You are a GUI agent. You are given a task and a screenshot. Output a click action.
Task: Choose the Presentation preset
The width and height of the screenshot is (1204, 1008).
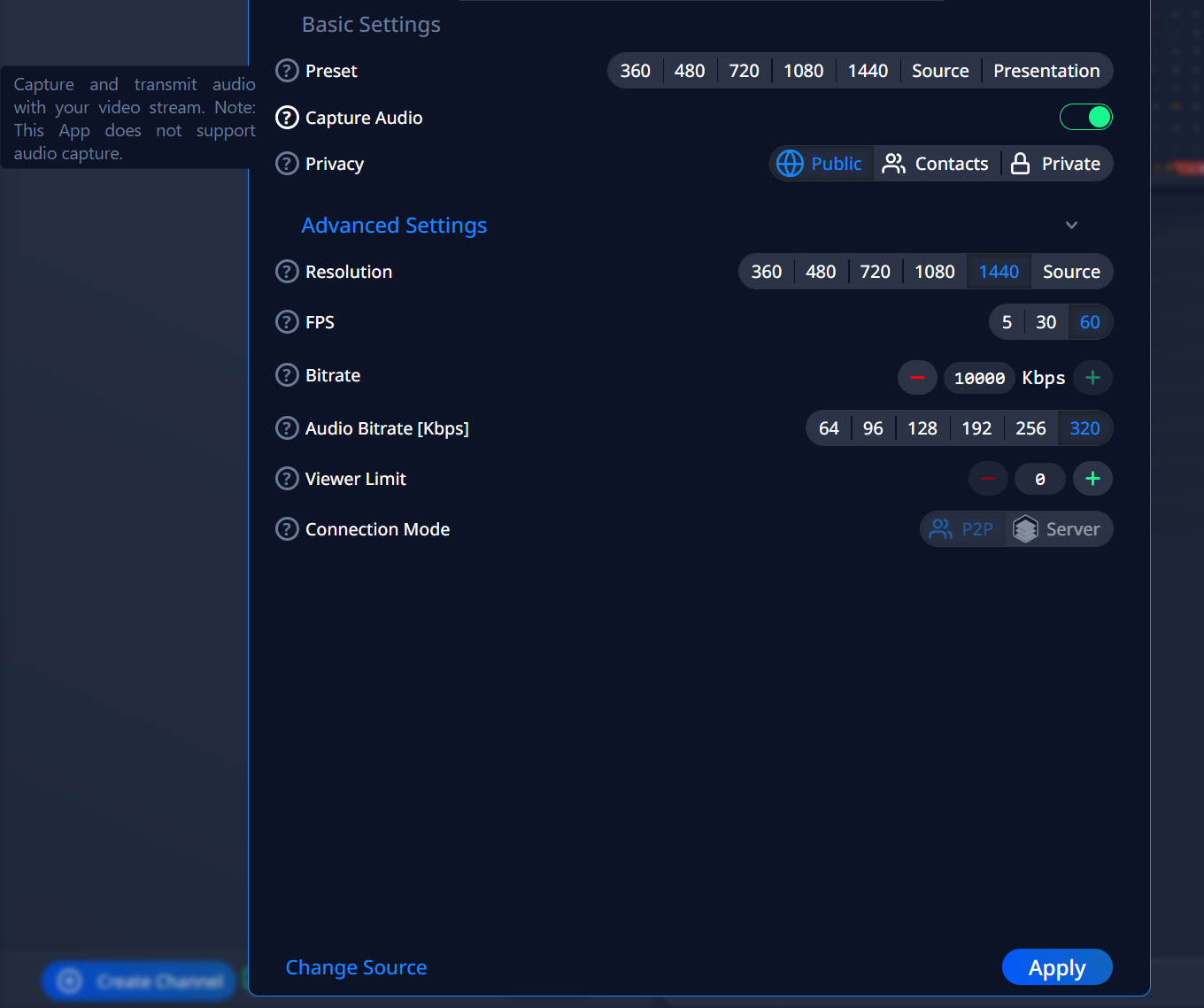[1046, 71]
